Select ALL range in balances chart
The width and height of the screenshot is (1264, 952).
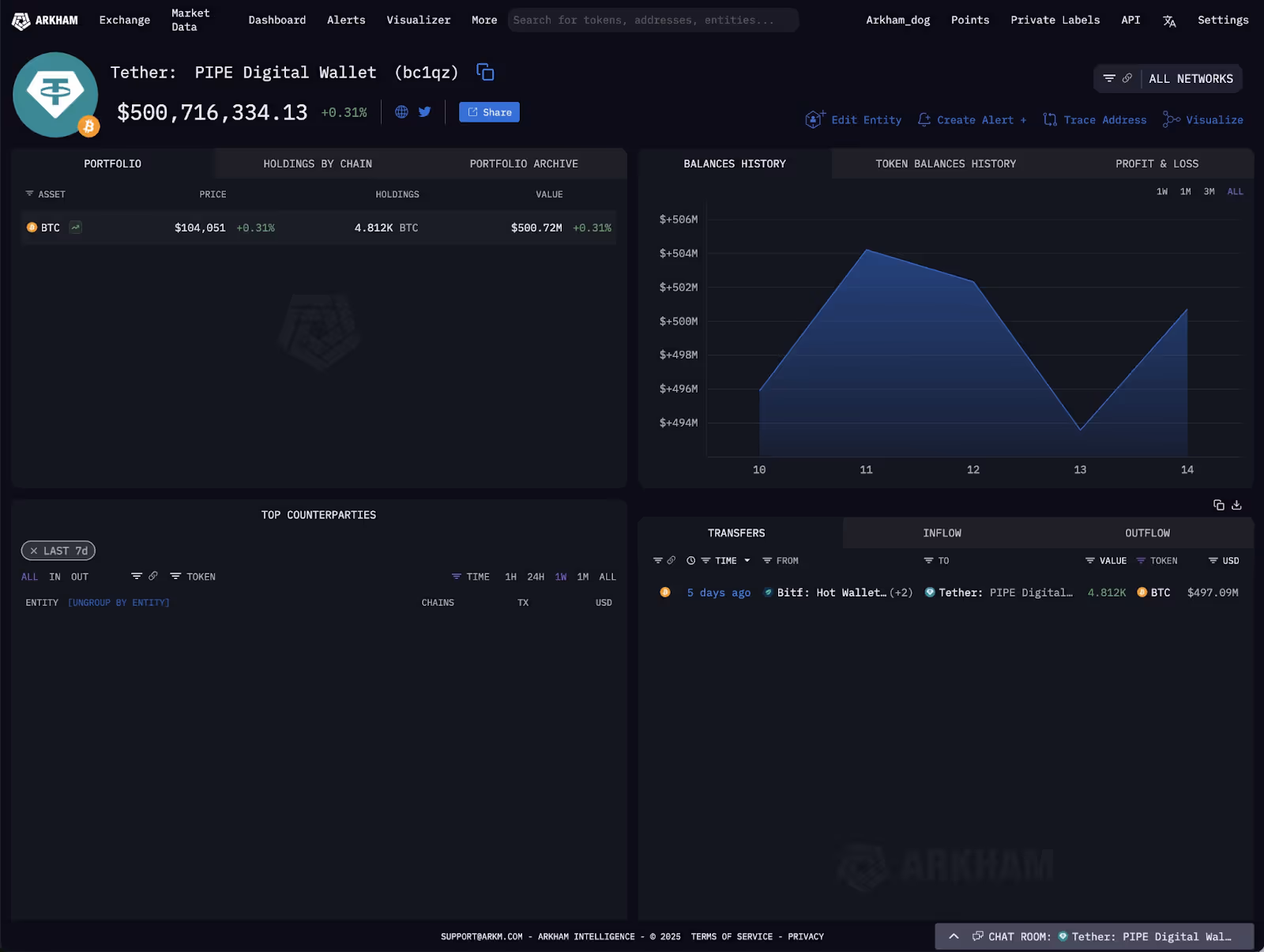1236,192
